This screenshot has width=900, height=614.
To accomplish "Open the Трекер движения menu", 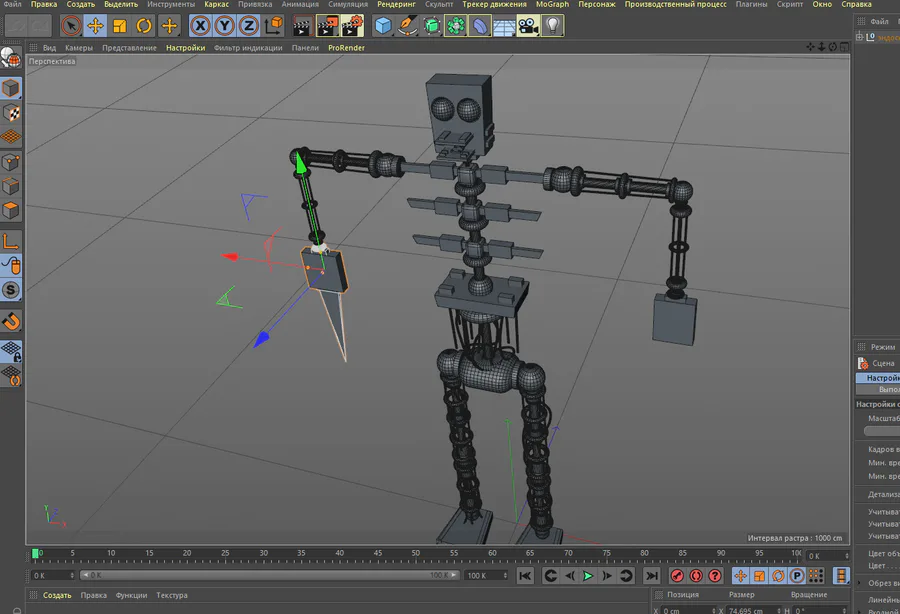I will click(x=494, y=4).
